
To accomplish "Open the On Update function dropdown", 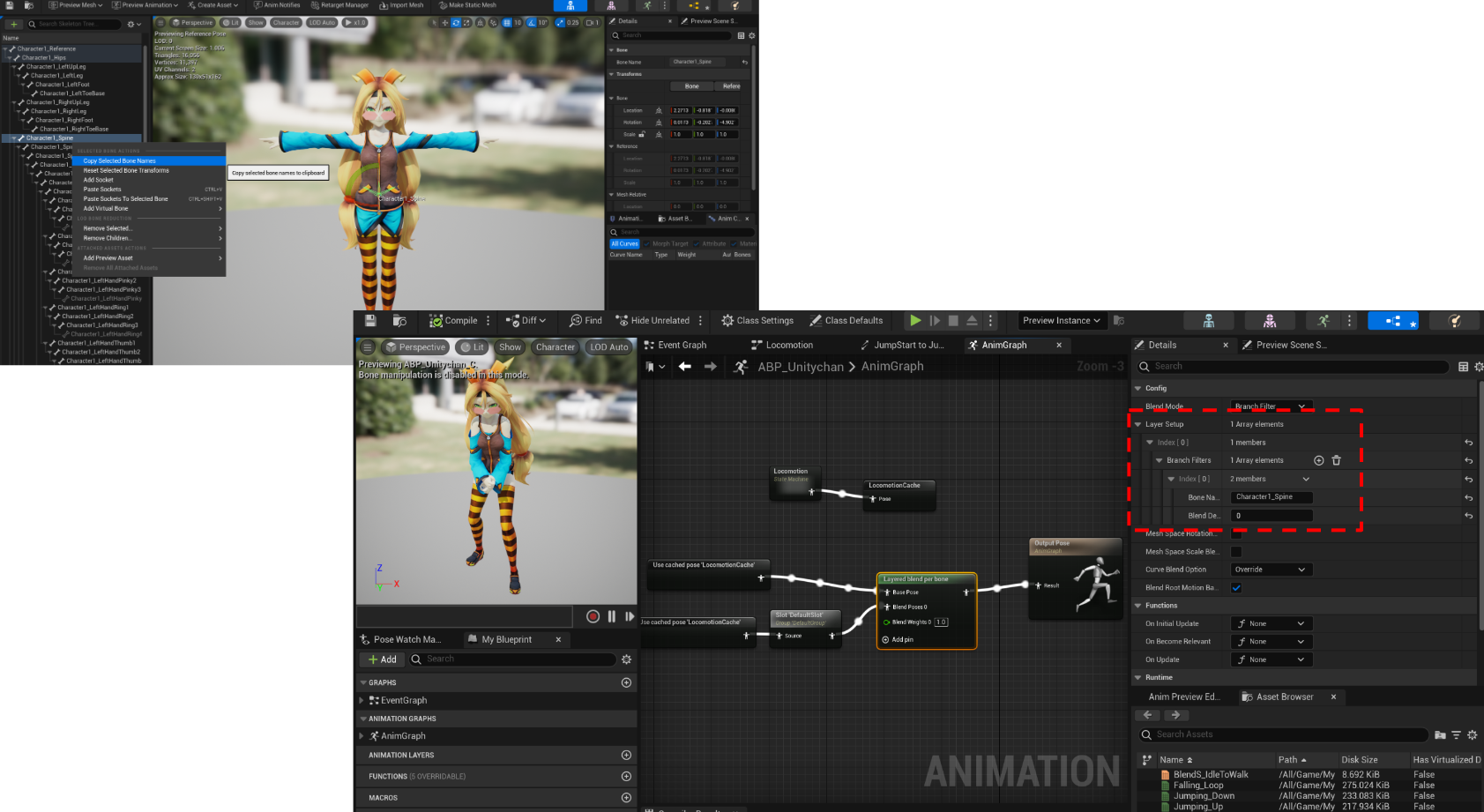I will [1271, 659].
